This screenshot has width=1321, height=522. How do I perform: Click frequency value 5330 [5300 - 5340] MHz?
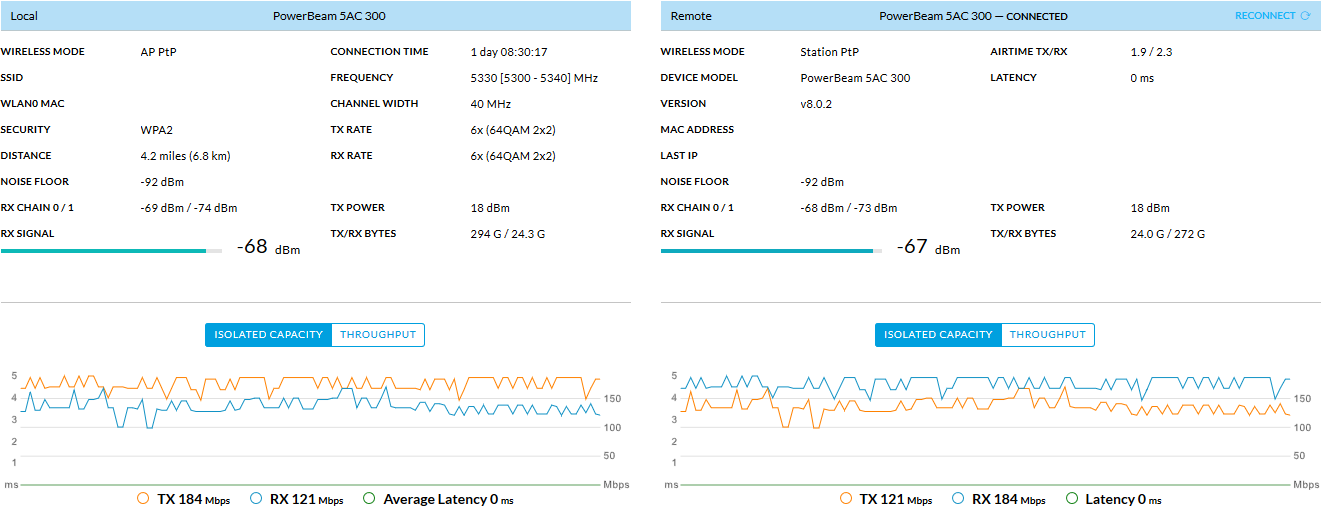pyautogui.click(x=534, y=78)
